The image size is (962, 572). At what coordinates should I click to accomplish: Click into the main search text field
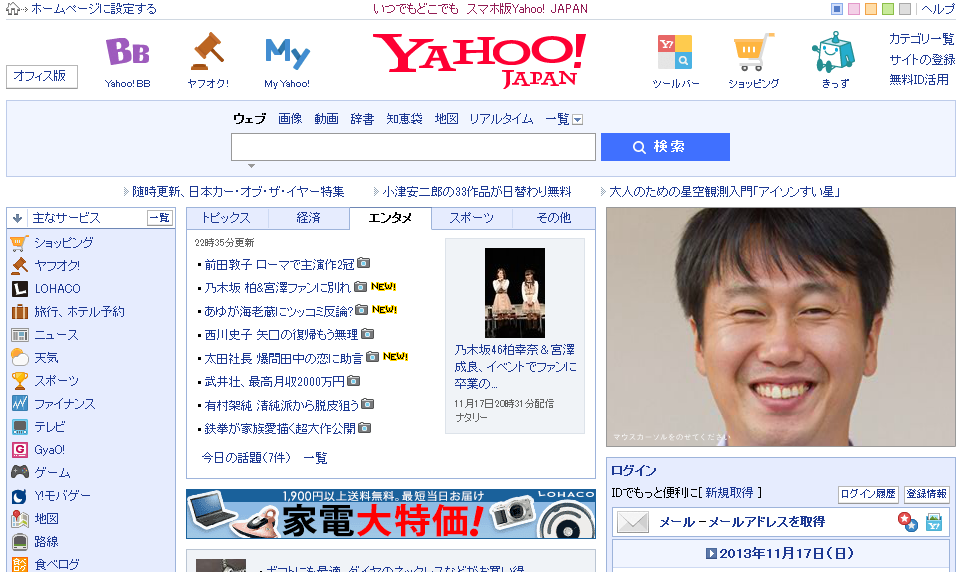point(414,147)
